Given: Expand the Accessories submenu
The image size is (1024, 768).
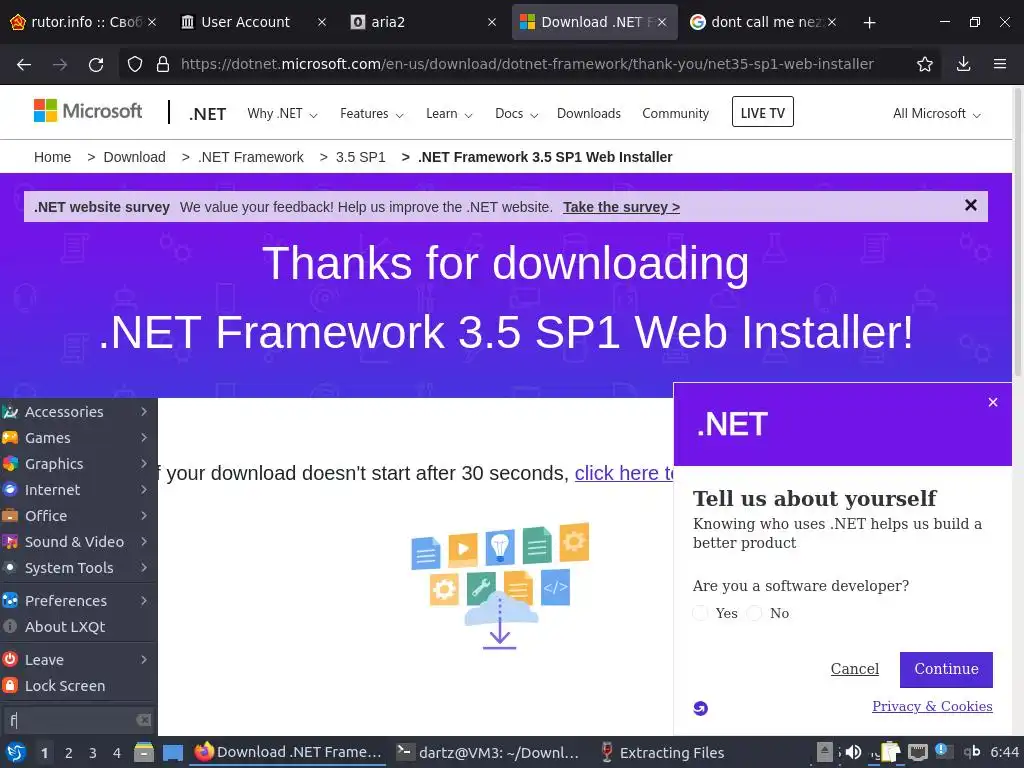Looking at the screenshot, I should (77, 411).
